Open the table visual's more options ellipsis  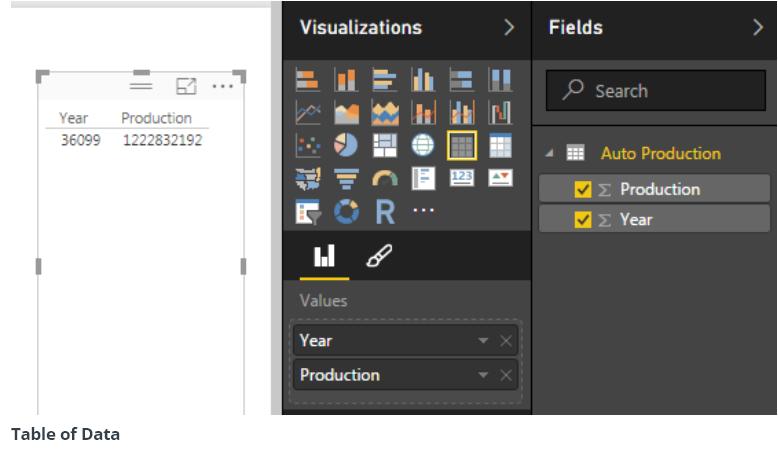[222, 87]
